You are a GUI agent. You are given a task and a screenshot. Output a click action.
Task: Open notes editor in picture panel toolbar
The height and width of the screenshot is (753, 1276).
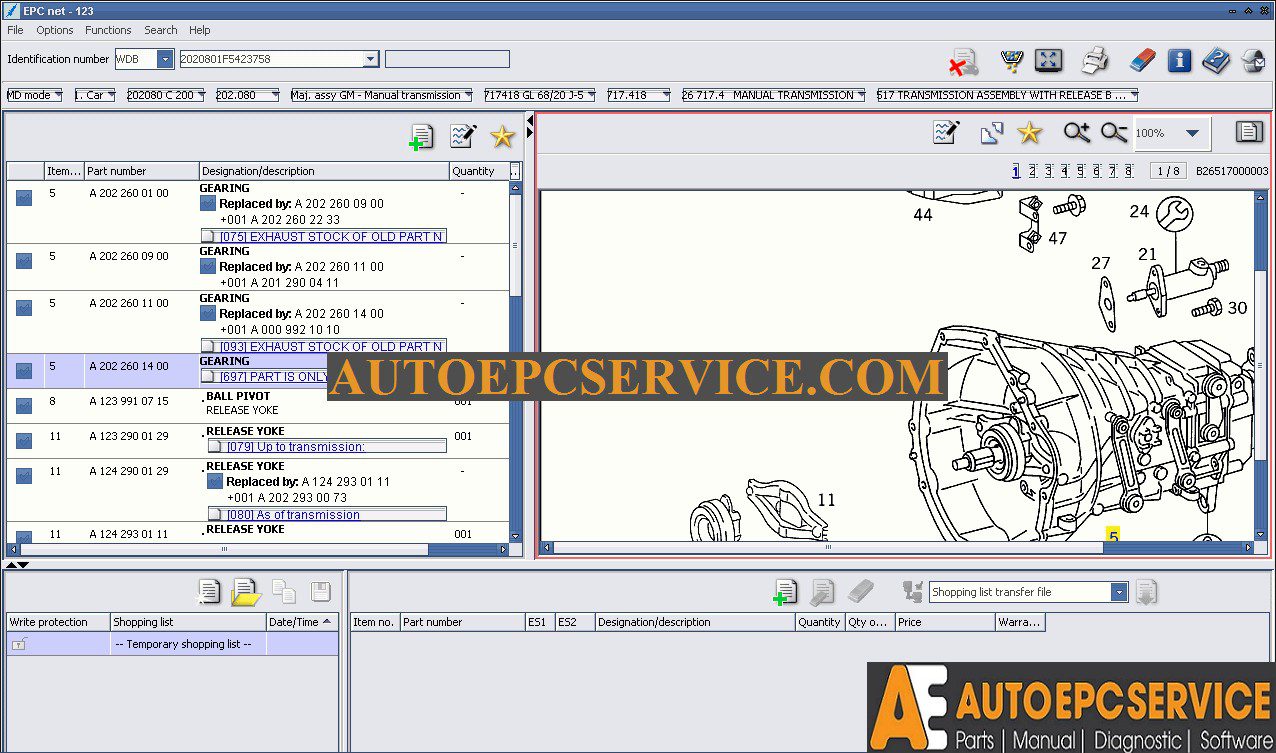(946, 132)
